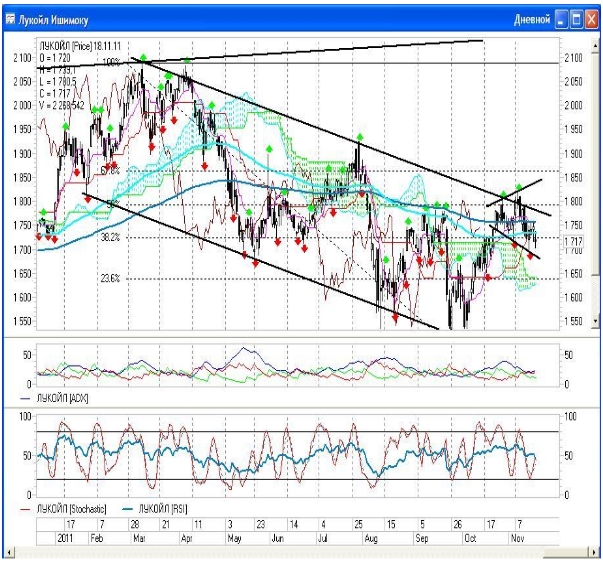
Task: Click the Jun month label on time axis
Action: (278, 538)
